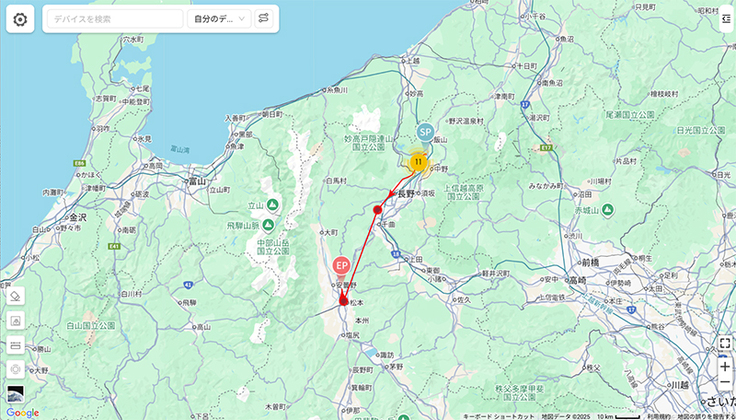This screenshot has width=736, height=420.
Task: Zoom in with plus button
Action: coord(725,366)
